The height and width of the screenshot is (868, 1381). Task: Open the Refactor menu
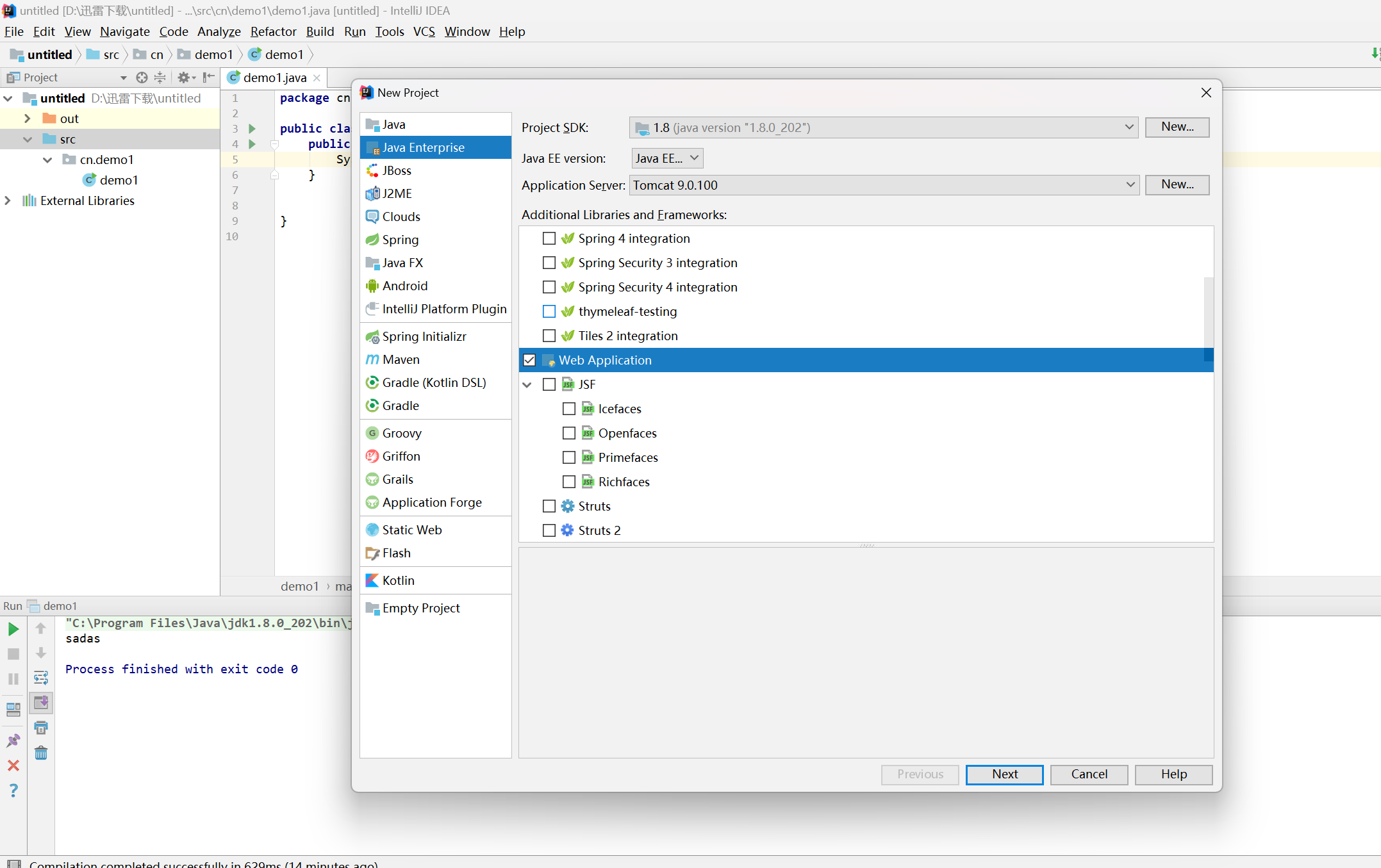[x=273, y=31]
